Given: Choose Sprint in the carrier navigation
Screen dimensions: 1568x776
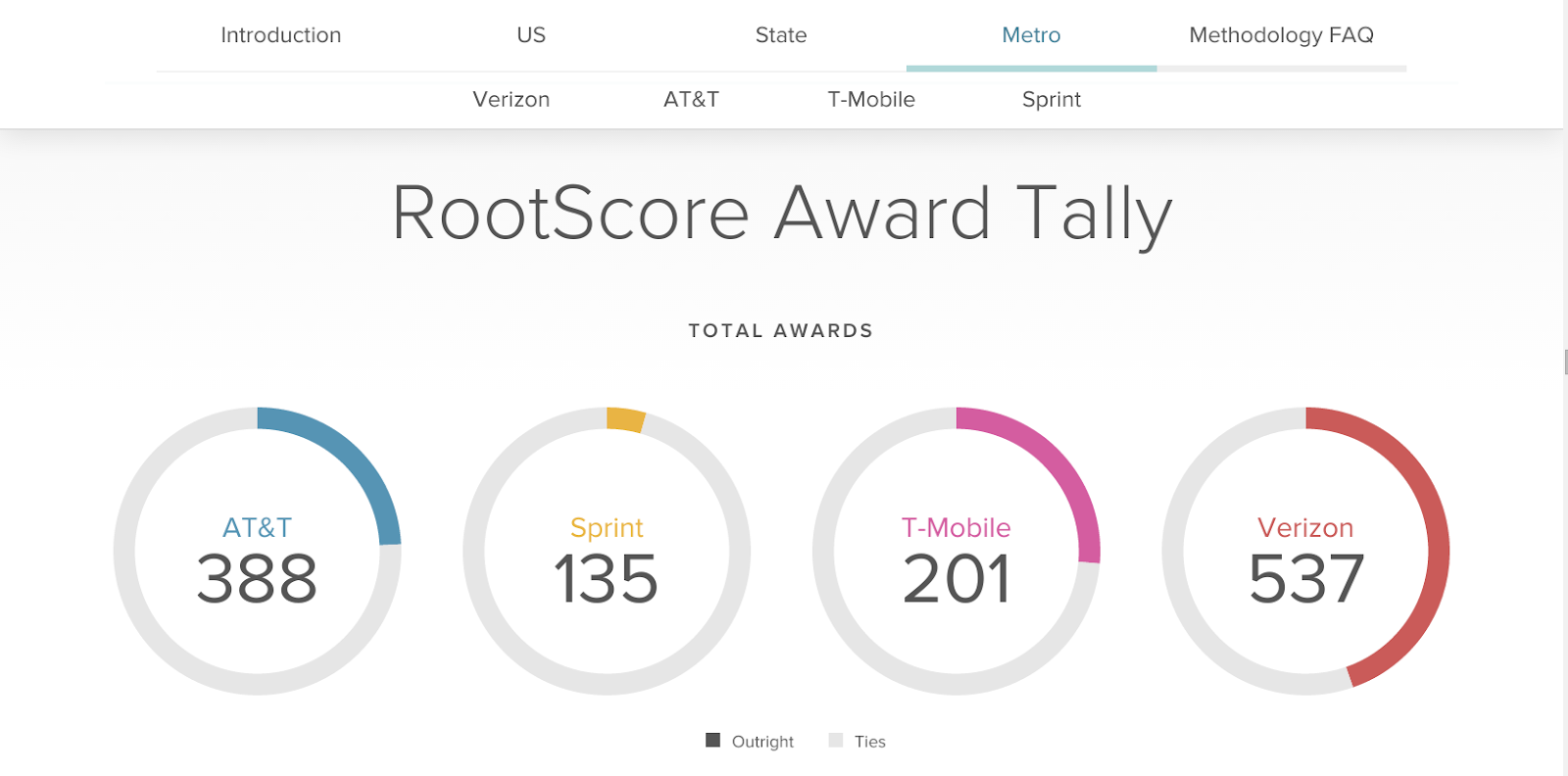Looking at the screenshot, I should pos(1052,100).
